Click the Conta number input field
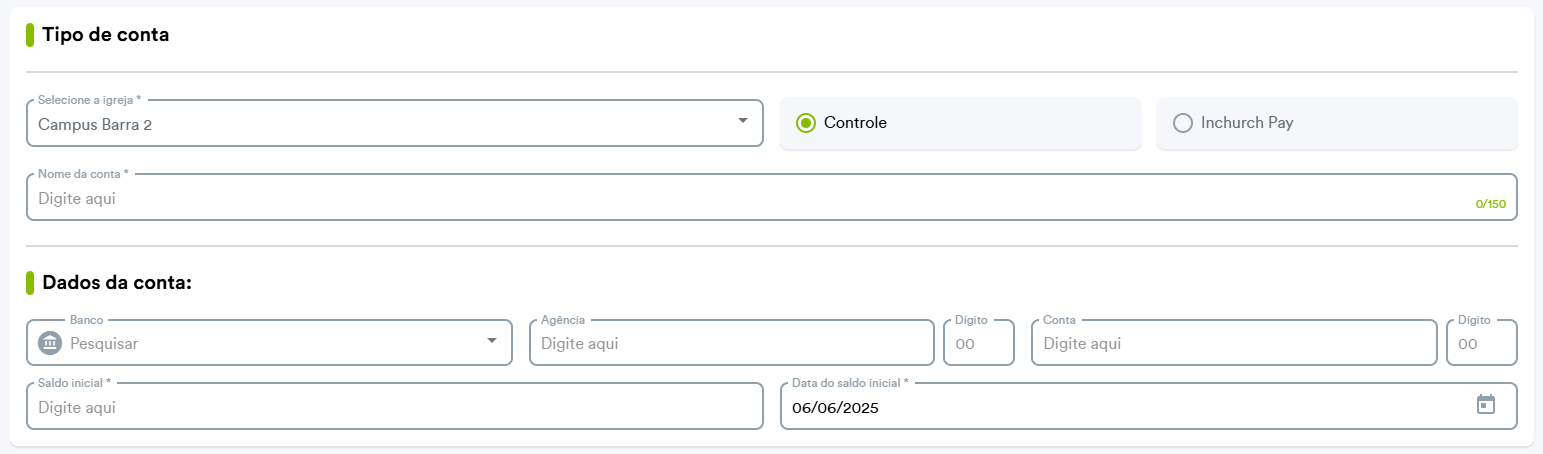The width and height of the screenshot is (1543, 454). point(1234,343)
